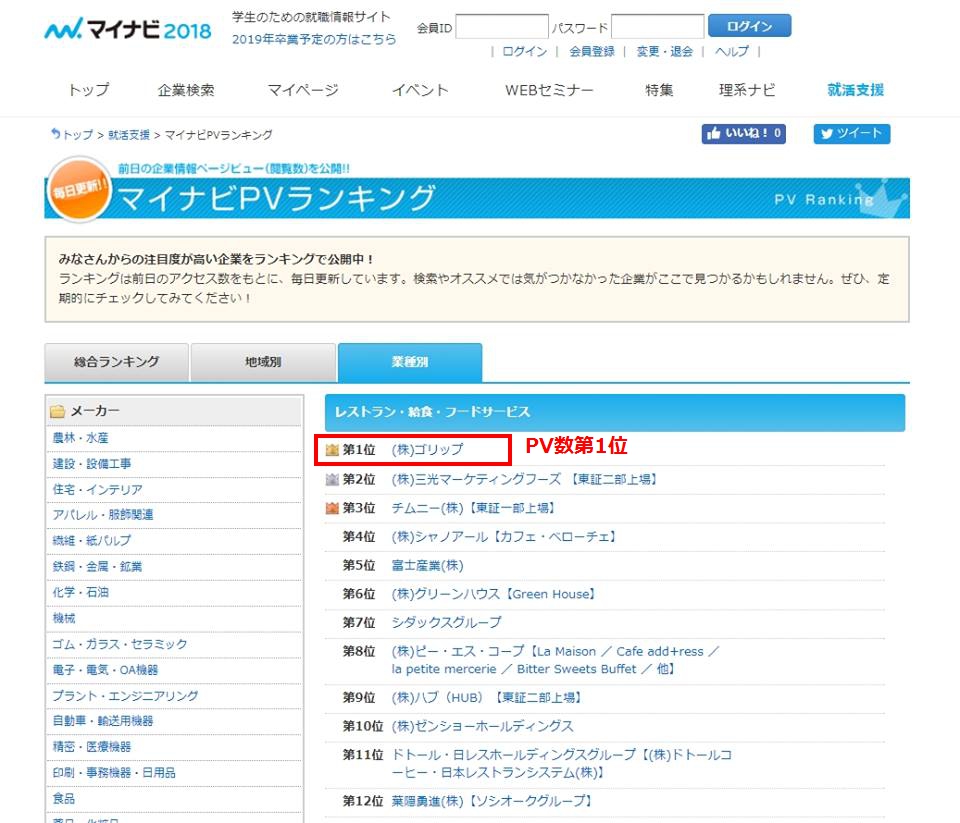Viewport: 960px width, 823px height.
Task: Select 住宅・インテリア in the sidebar
Action: pos(97,489)
